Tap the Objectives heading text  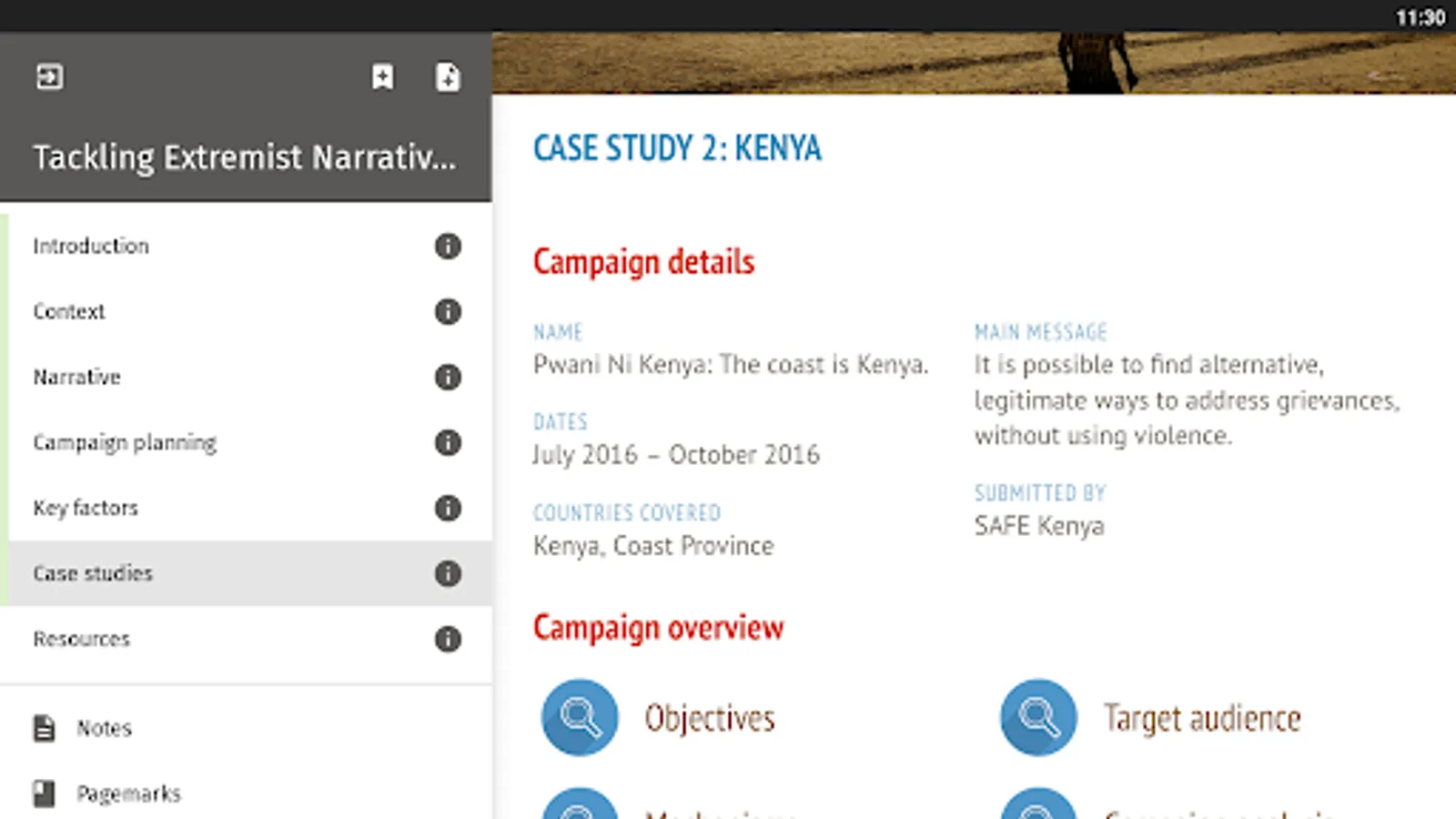(710, 719)
